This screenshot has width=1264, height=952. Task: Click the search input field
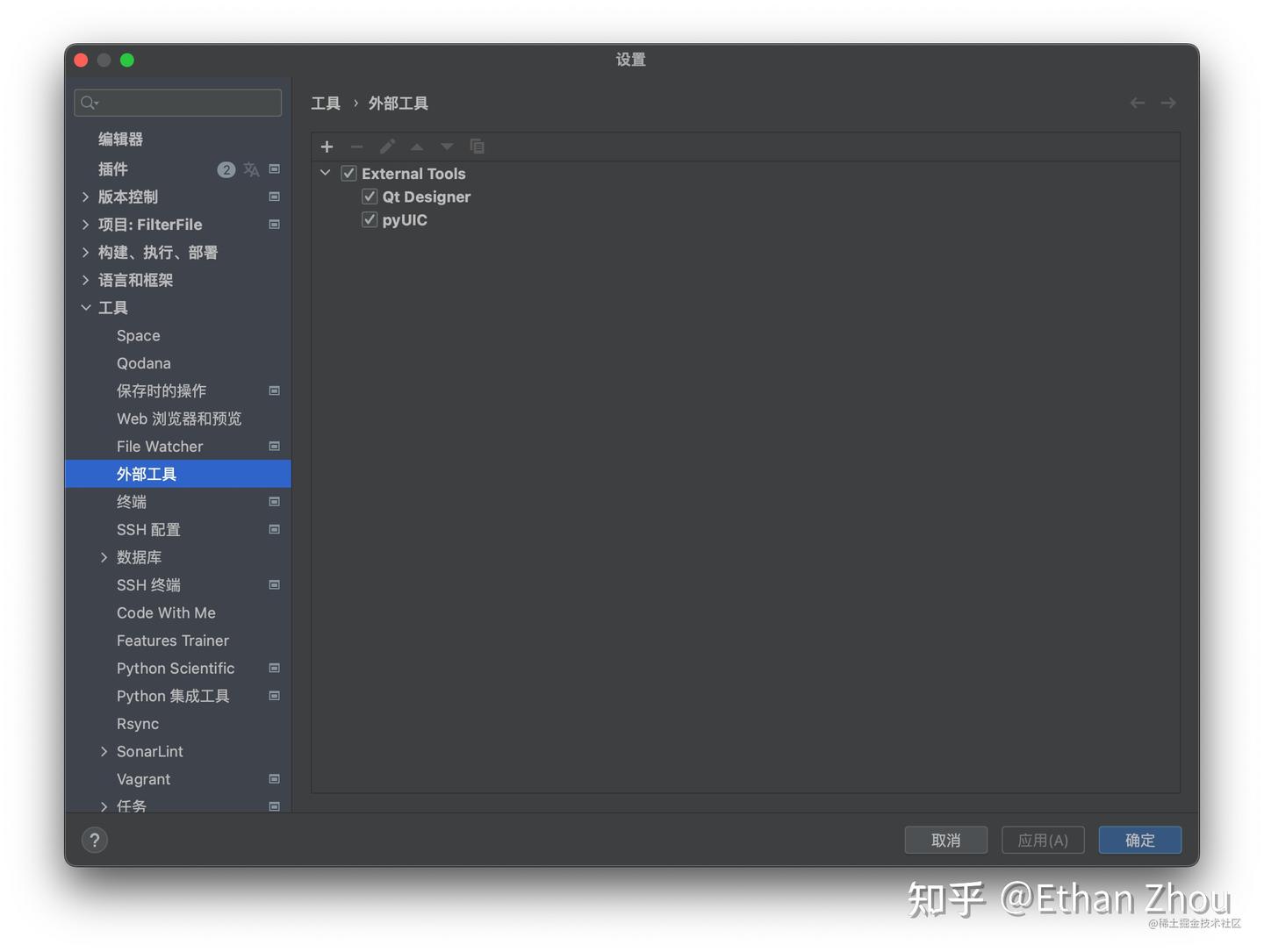coord(177,103)
